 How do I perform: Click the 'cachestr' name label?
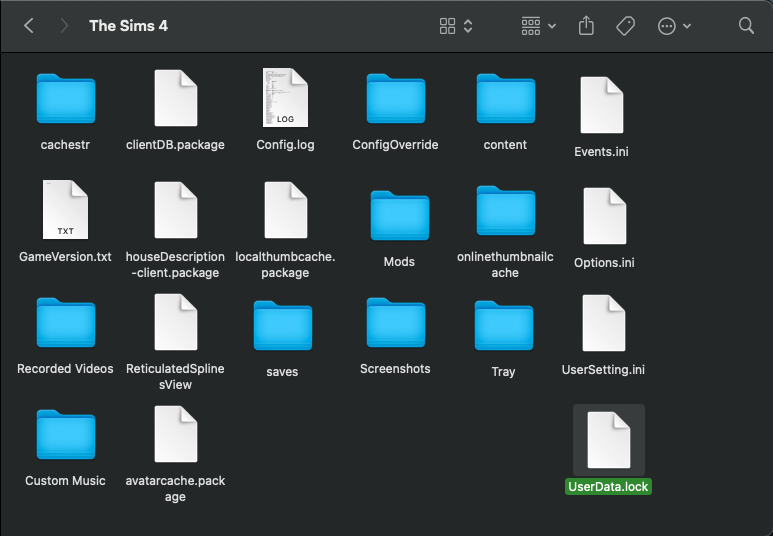(65, 144)
